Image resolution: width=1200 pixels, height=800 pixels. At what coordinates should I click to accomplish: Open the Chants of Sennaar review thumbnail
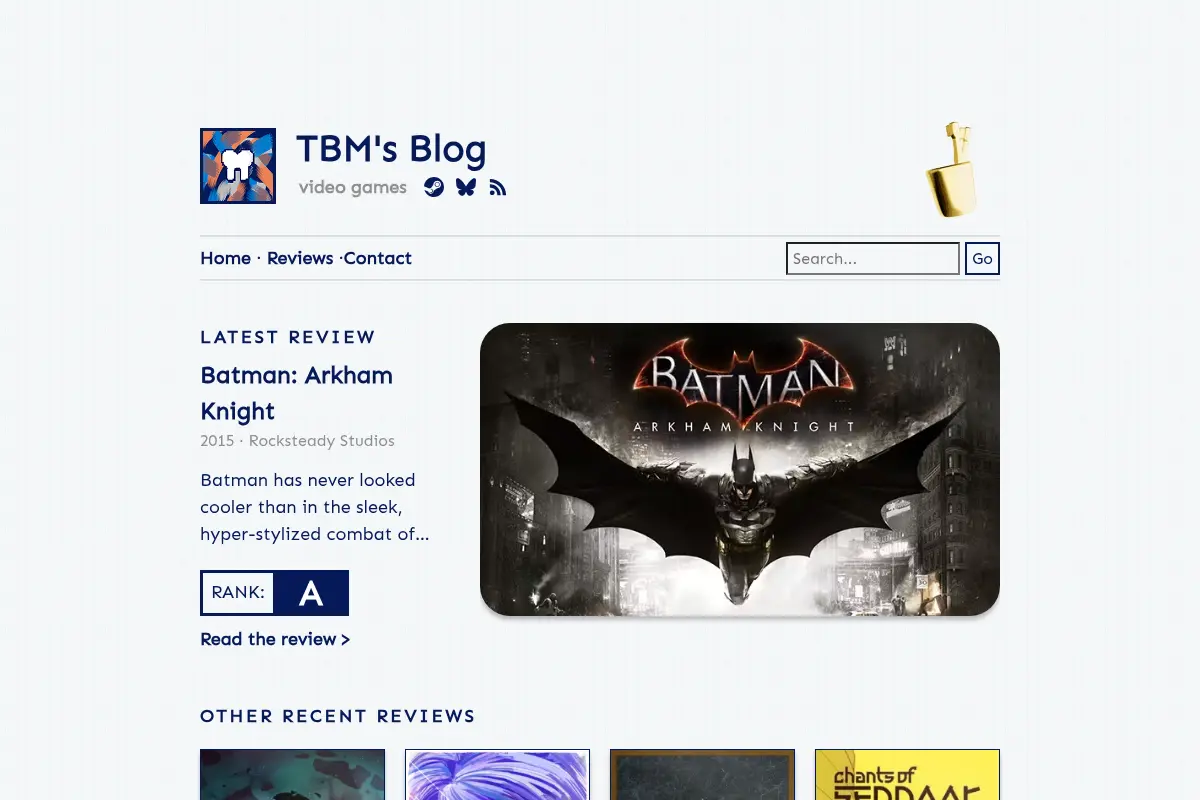[x=907, y=775]
